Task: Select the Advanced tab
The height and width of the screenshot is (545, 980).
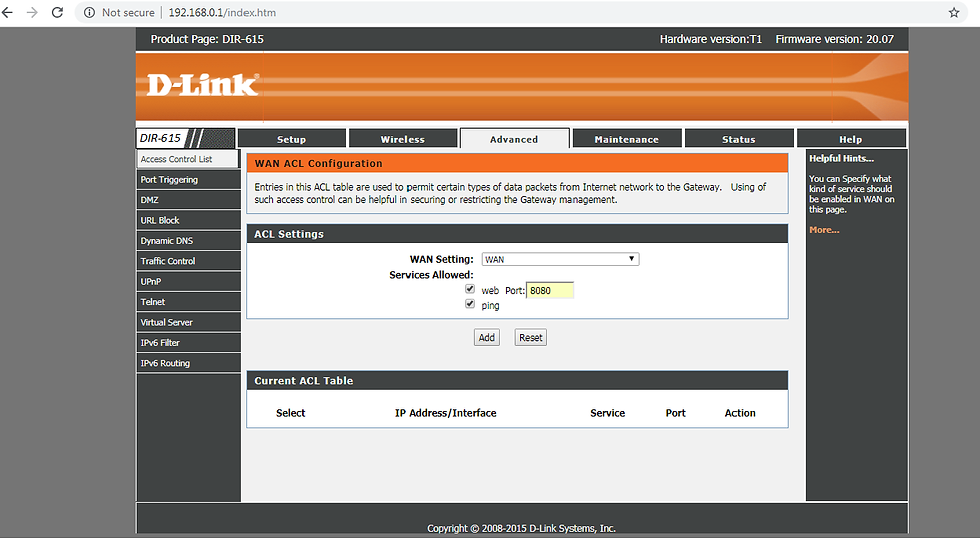Action: point(514,139)
